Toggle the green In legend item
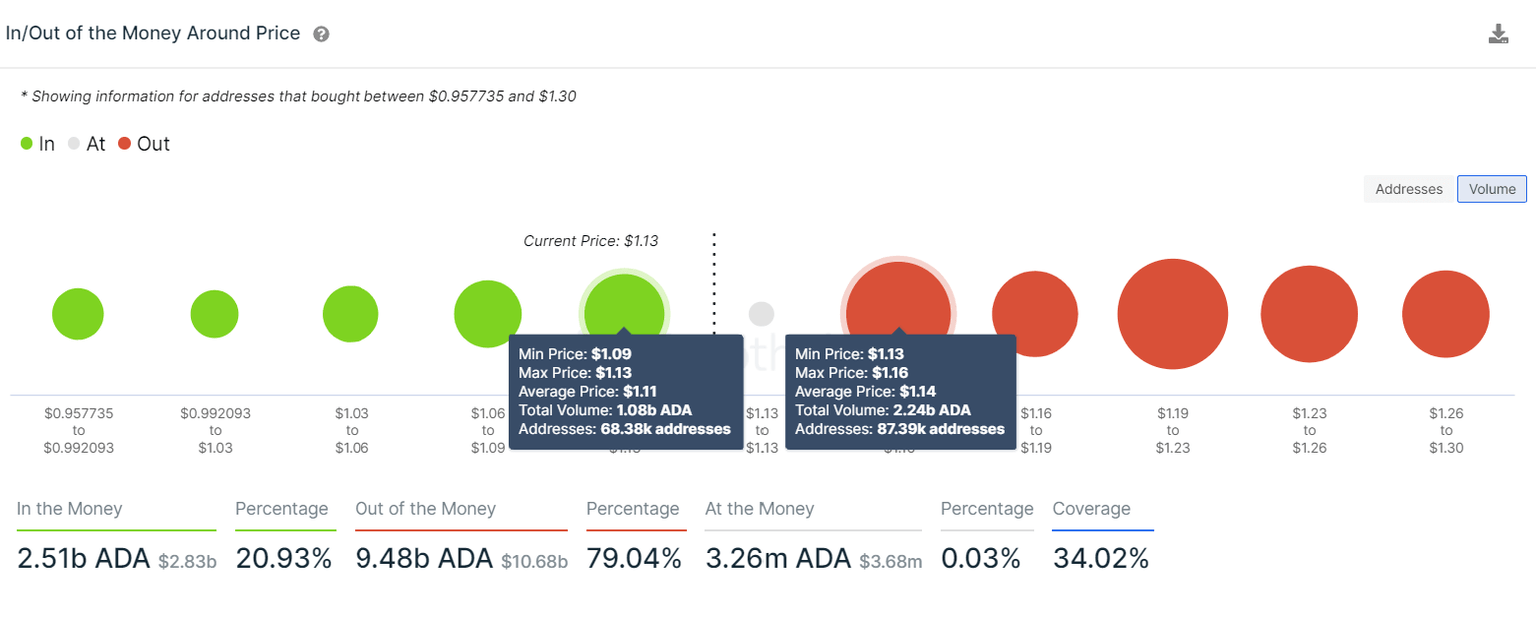1536x619 pixels. coord(38,144)
